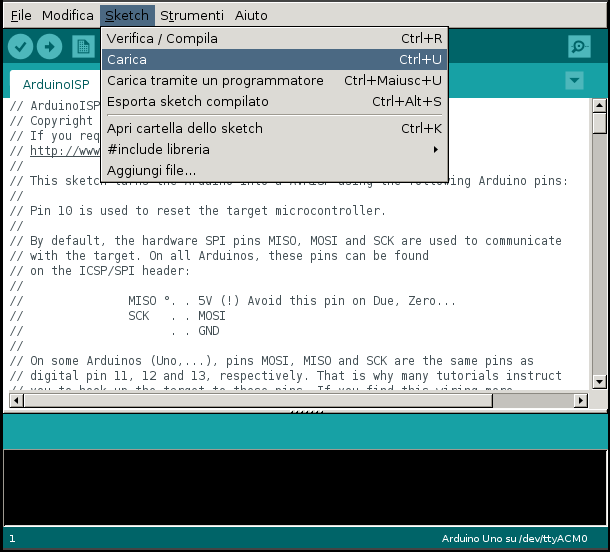
Task: Click the 'with the target. On all Arduinos' line
Action: [x=219, y=256]
